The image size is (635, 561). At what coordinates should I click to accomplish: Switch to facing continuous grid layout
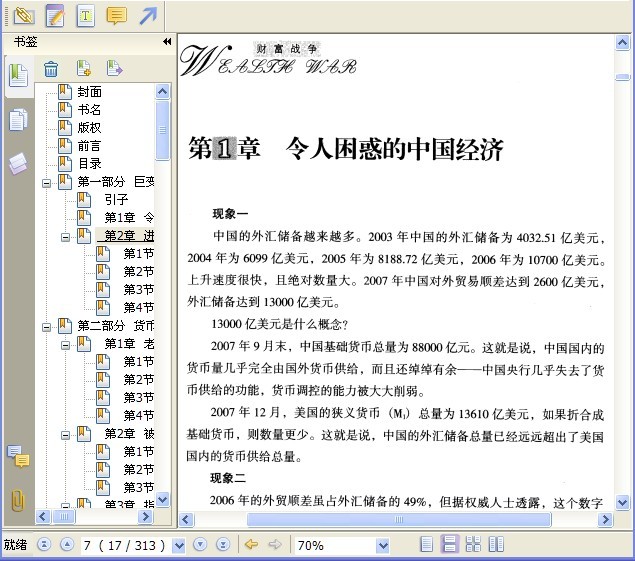coord(473,544)
